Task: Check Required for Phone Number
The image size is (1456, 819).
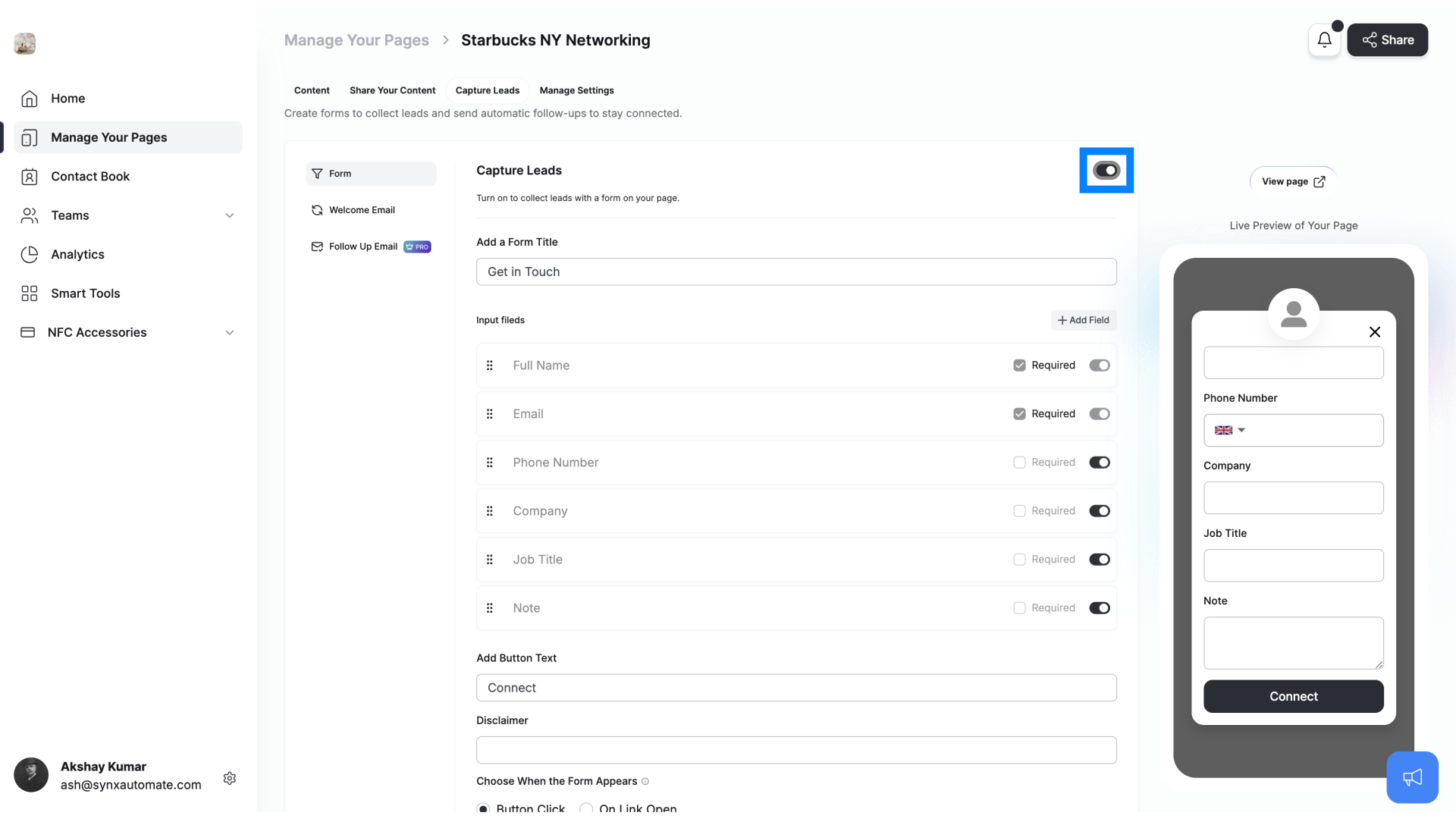Action: (x=1019, y=463)
